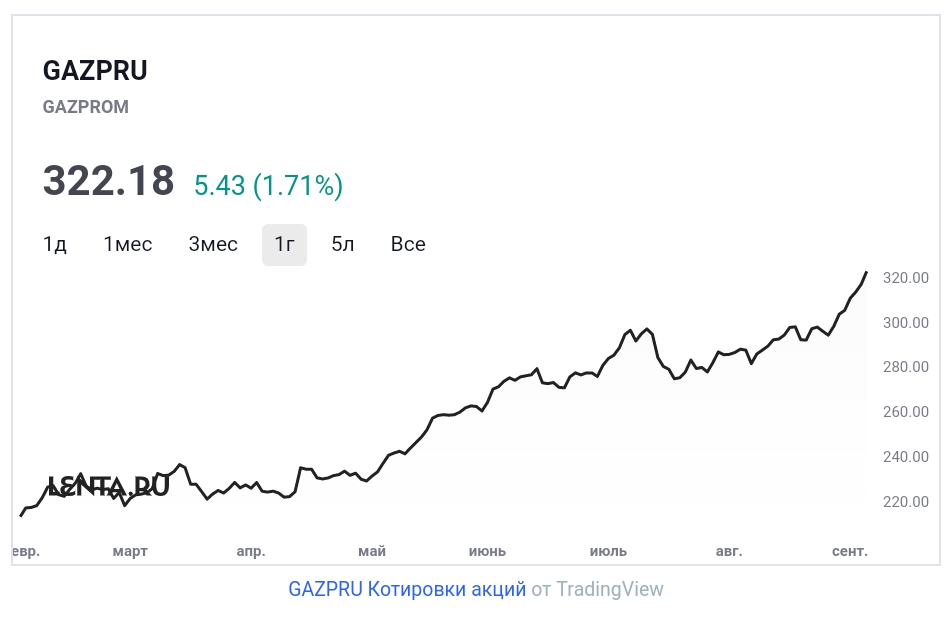The width and height of the screenshot is (951, 625).
Task: Click the июль label on time axis
Action: [x=608, y=551]
